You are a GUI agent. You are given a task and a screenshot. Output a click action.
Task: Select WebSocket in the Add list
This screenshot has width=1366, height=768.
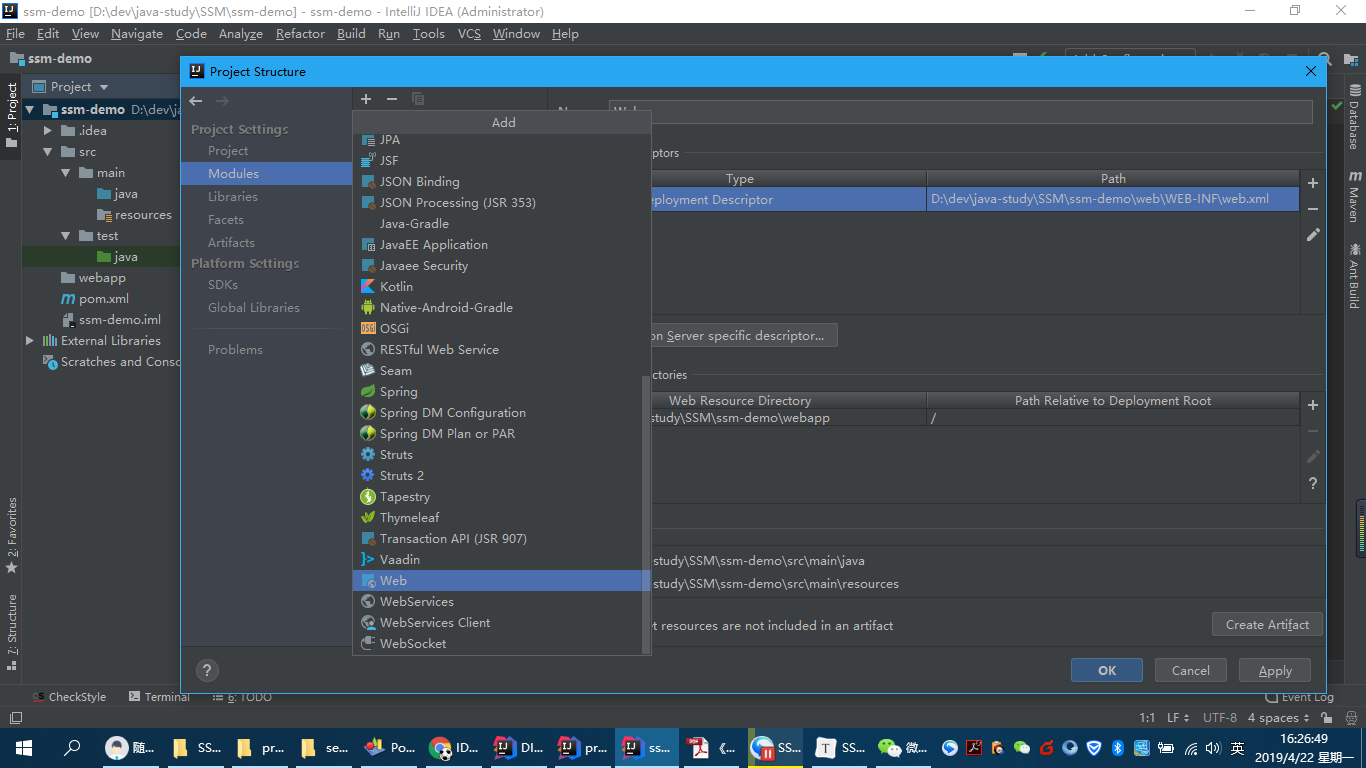point(501,643)
